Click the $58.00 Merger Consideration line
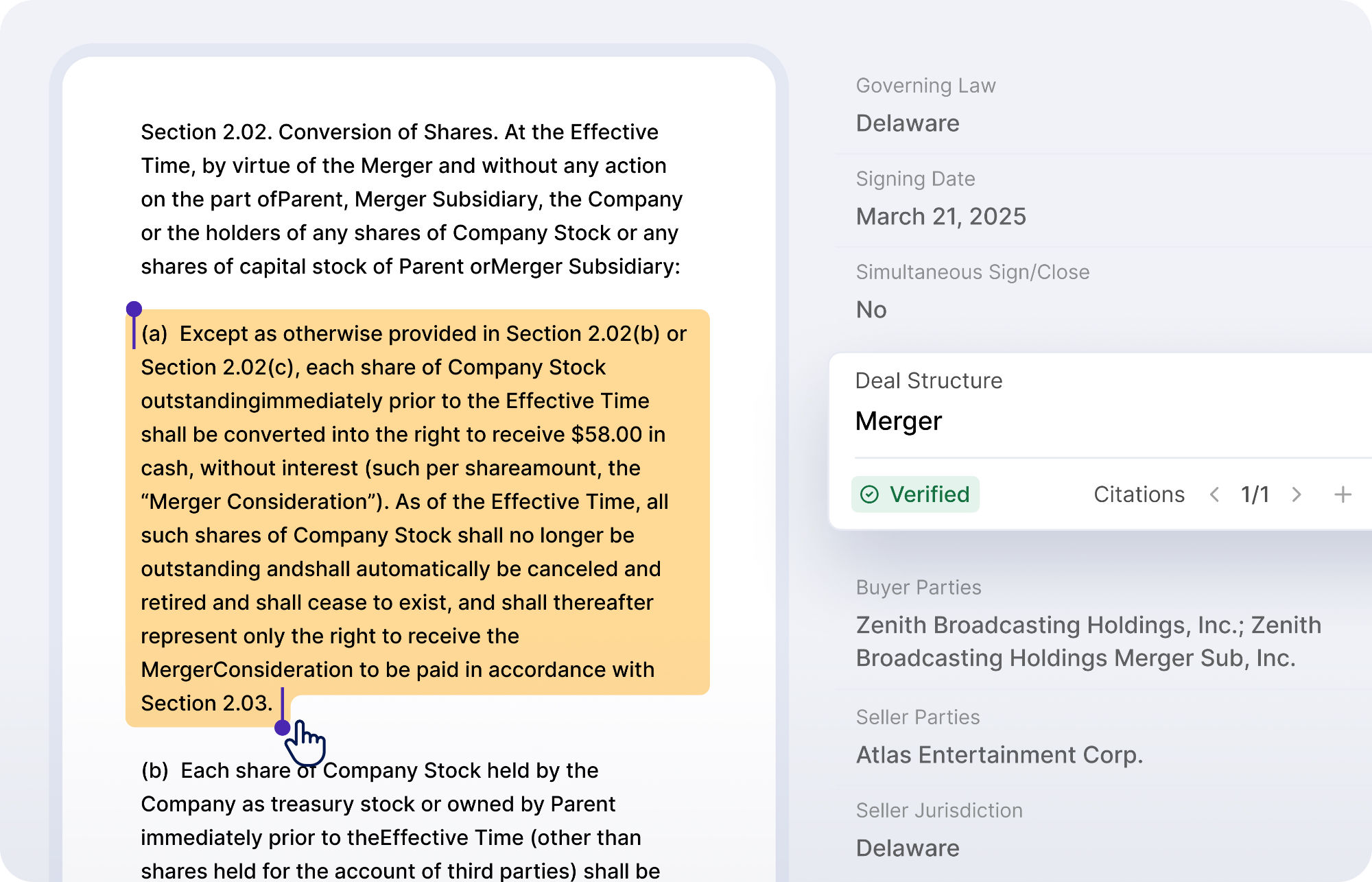The height and width of the screenshot is (882, 1372). tap(403, 435)
